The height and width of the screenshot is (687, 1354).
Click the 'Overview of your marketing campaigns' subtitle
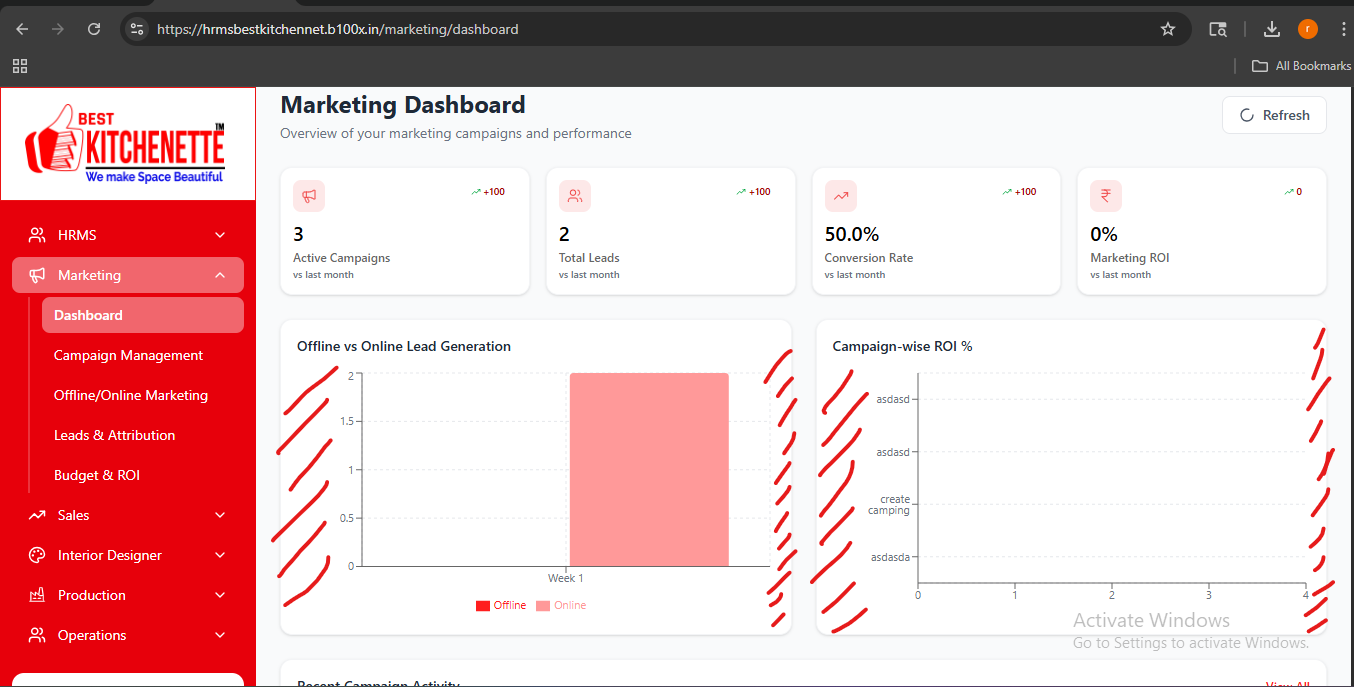(456, 133)
